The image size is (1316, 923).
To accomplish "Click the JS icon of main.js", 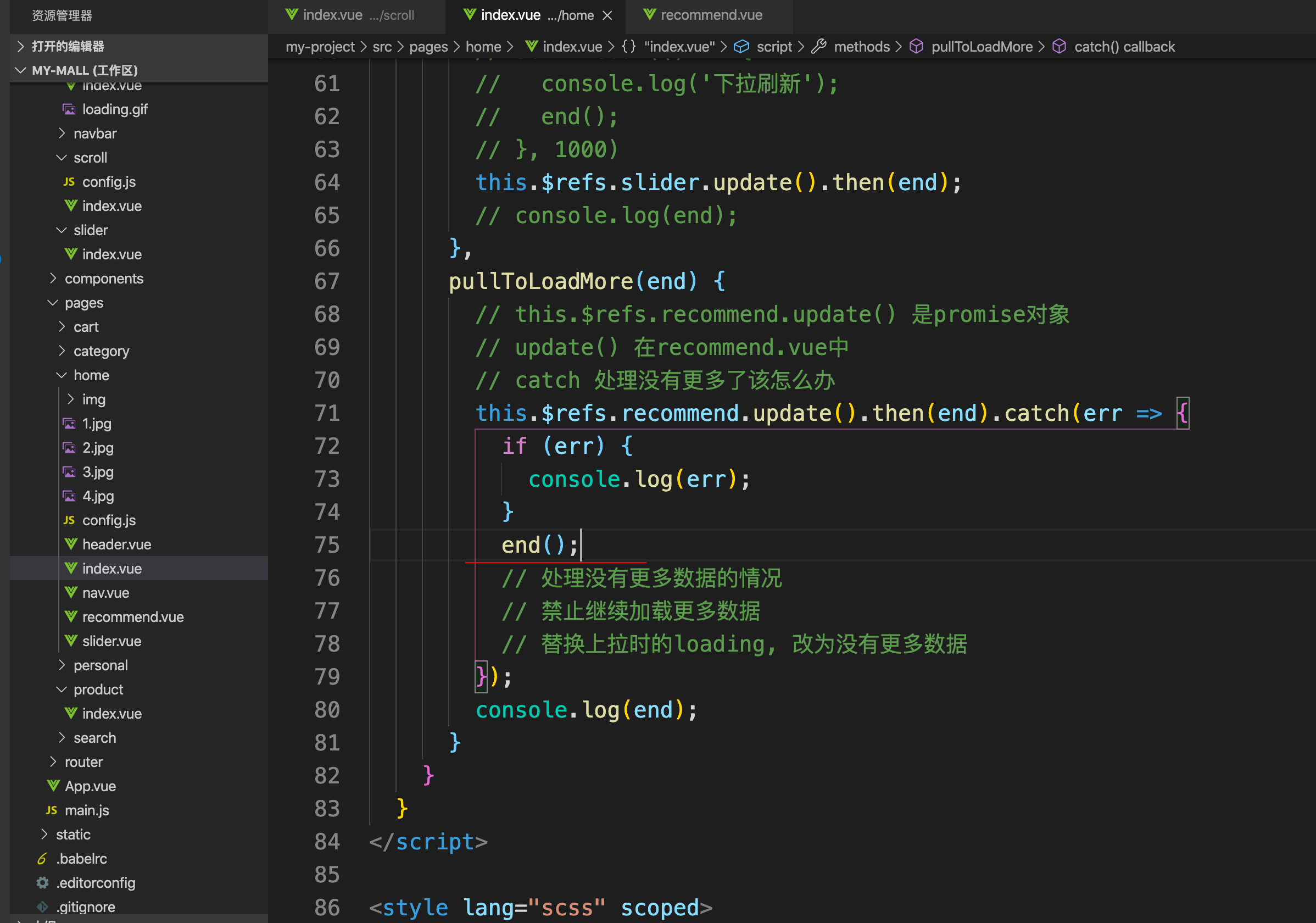I will coord(52,810).
